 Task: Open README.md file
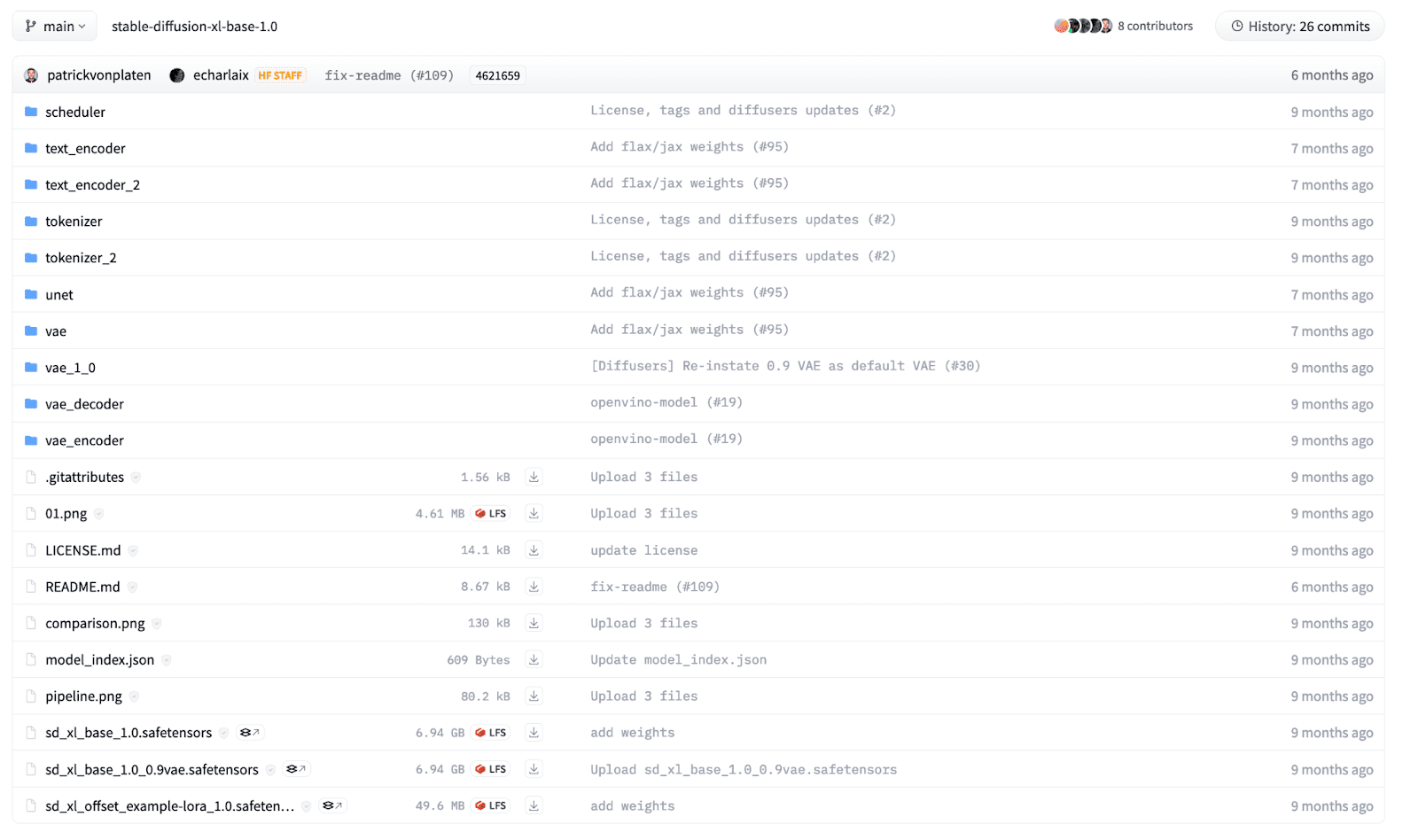82,587
